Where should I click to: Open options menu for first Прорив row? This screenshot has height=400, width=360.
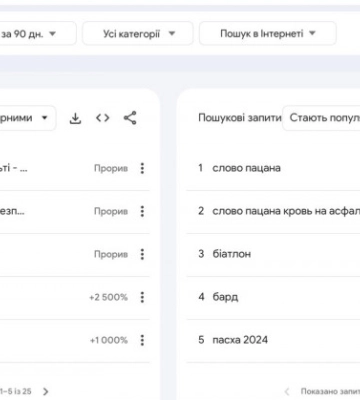tap(142, 168)
